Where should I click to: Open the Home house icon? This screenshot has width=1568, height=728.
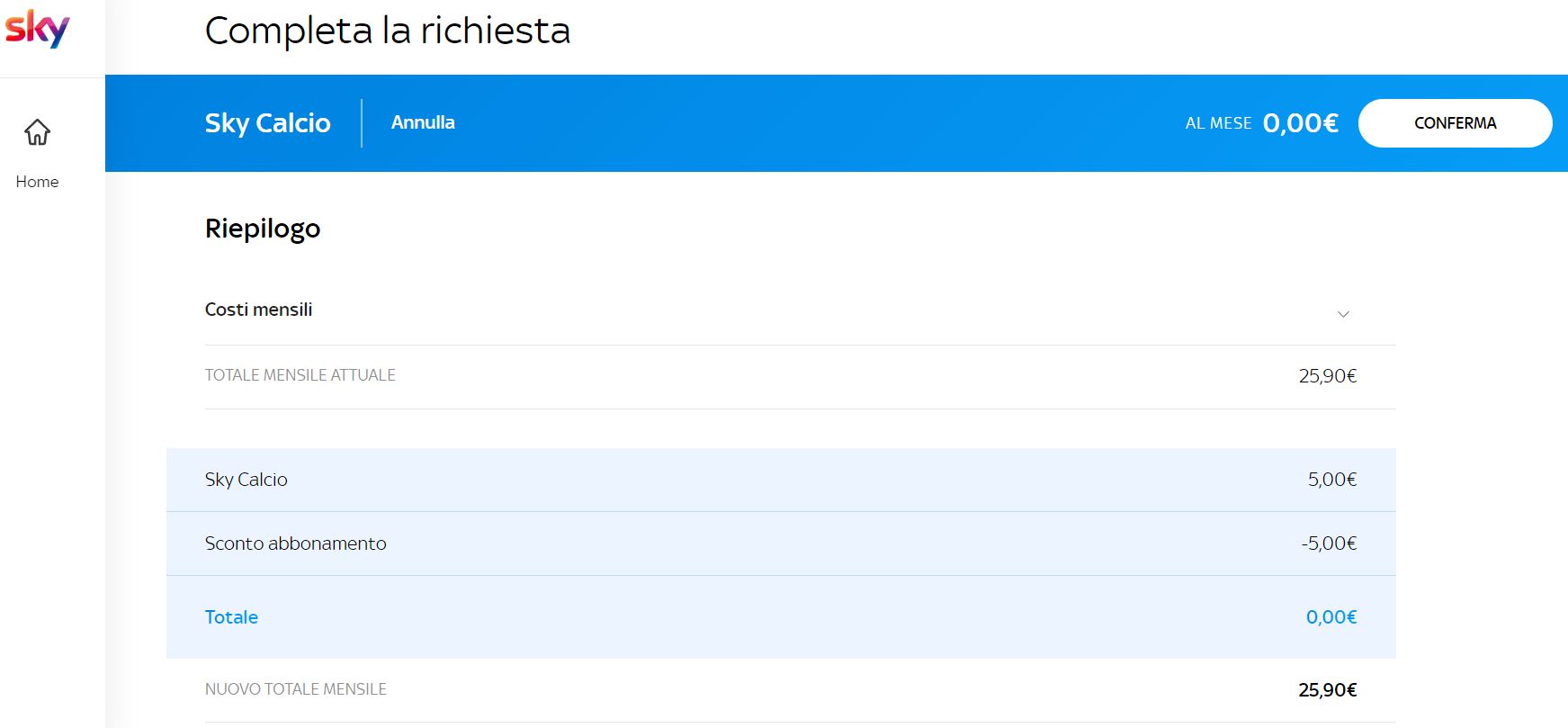[37, 132]
